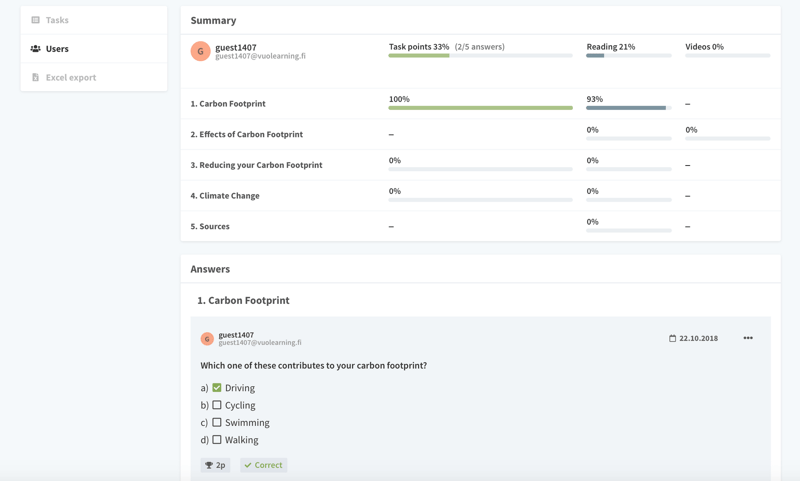
Task: Tick the Swimming answer checkbox
Action: tap(217, 422)
